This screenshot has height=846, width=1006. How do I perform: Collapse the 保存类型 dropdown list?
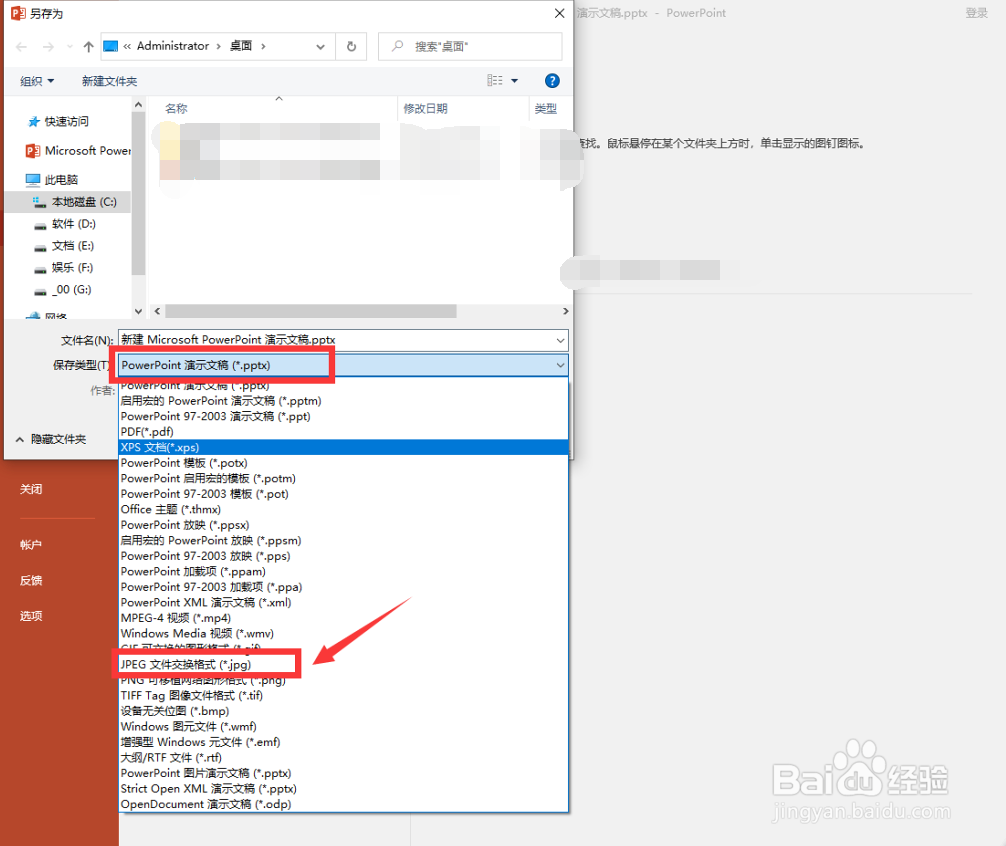(561, 365)
